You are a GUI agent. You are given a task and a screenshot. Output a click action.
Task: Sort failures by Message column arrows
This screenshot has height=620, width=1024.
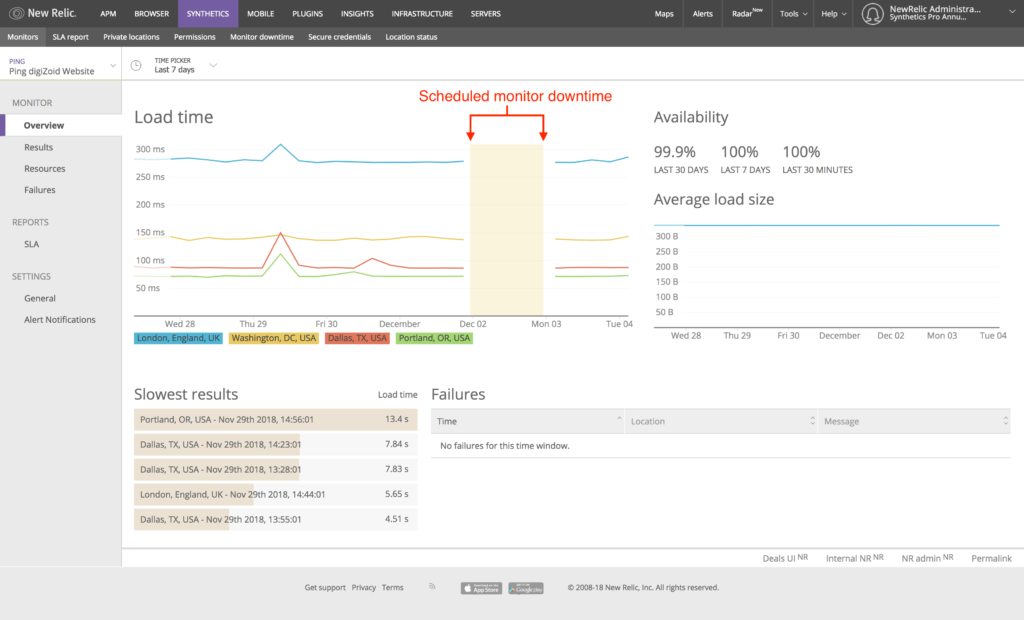coord(1006,421)
